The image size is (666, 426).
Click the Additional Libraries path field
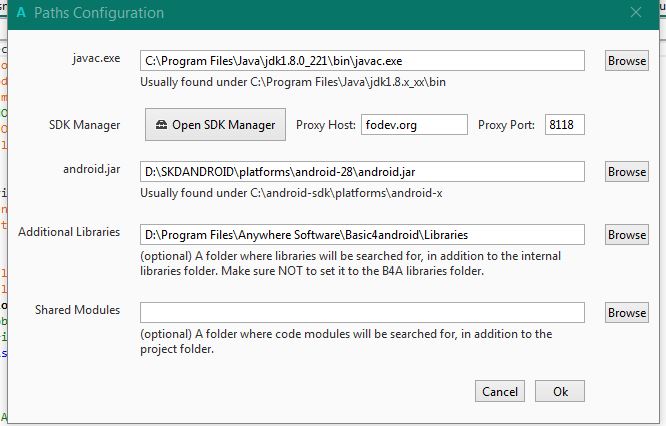(x=361, y=235)
